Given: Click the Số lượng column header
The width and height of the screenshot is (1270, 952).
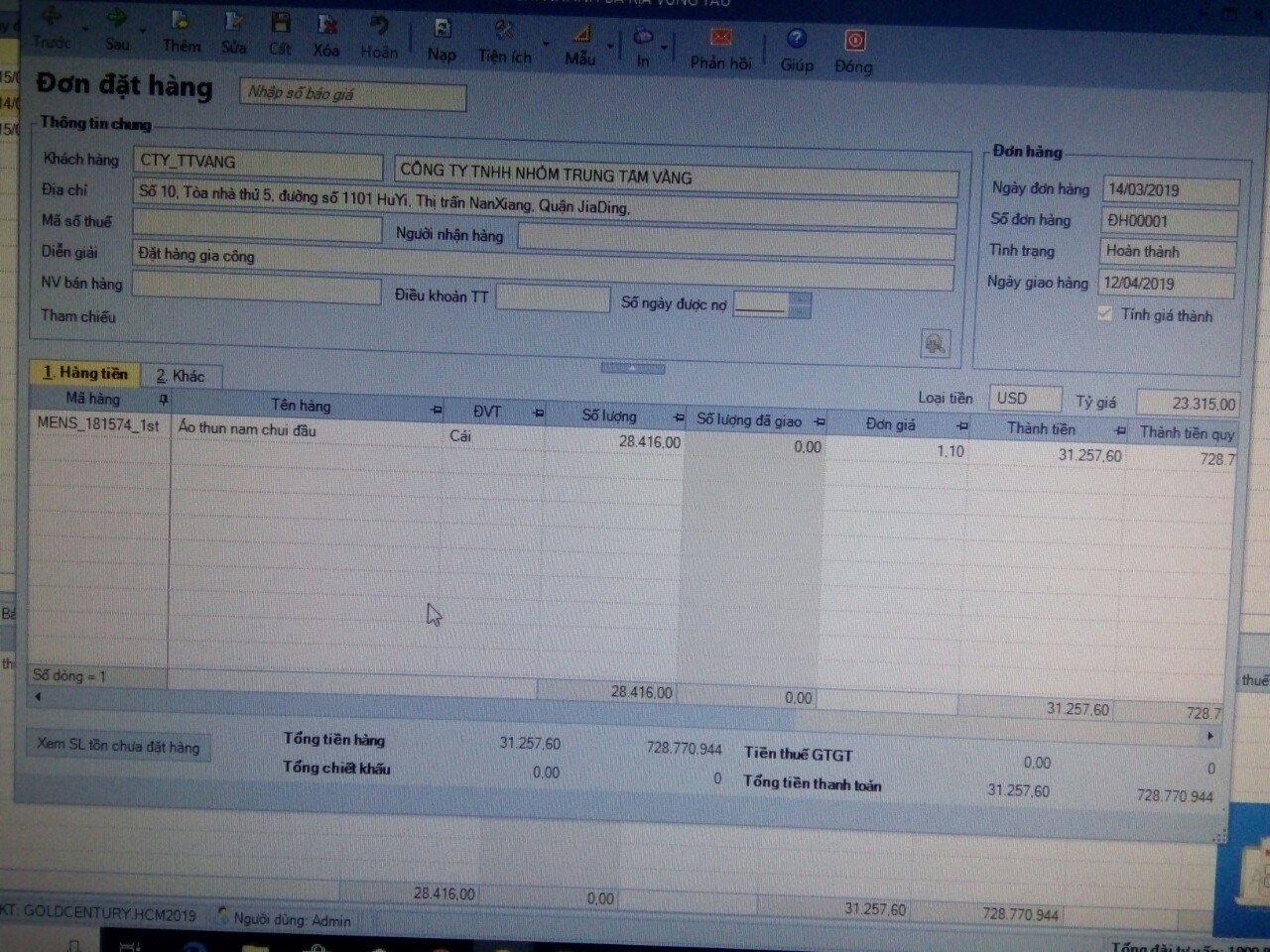Looking at the screenshot, I should pyautogui.click(x=609, y=416).
